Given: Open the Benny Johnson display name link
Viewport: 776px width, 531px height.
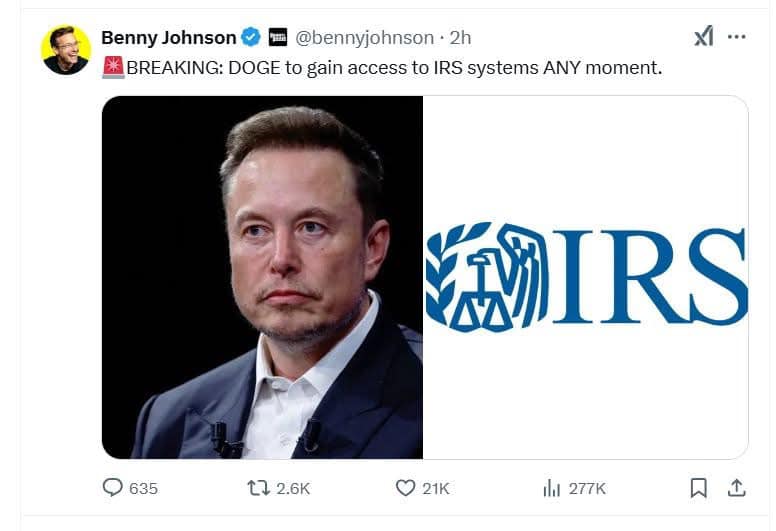Looking at the screenshot, I should tap(168, 38).
